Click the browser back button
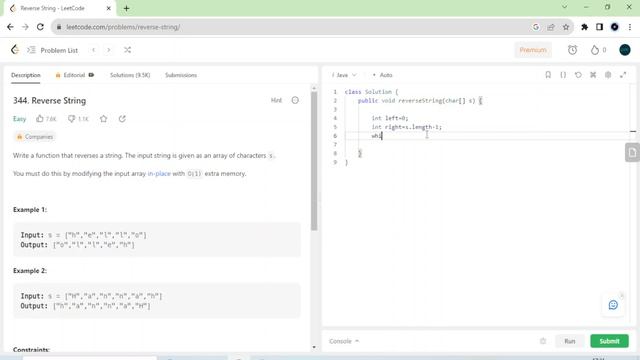640x360 pixels. click(x=10, y=27)
